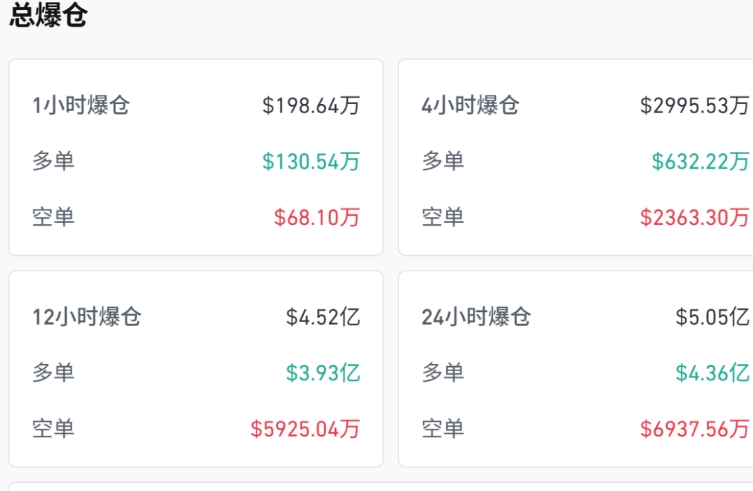The width and height of the screenshot is (753, 491).
Task: Click the $4.52亿 twelve-hour liquidation total
Action: [x=323, y=317]
